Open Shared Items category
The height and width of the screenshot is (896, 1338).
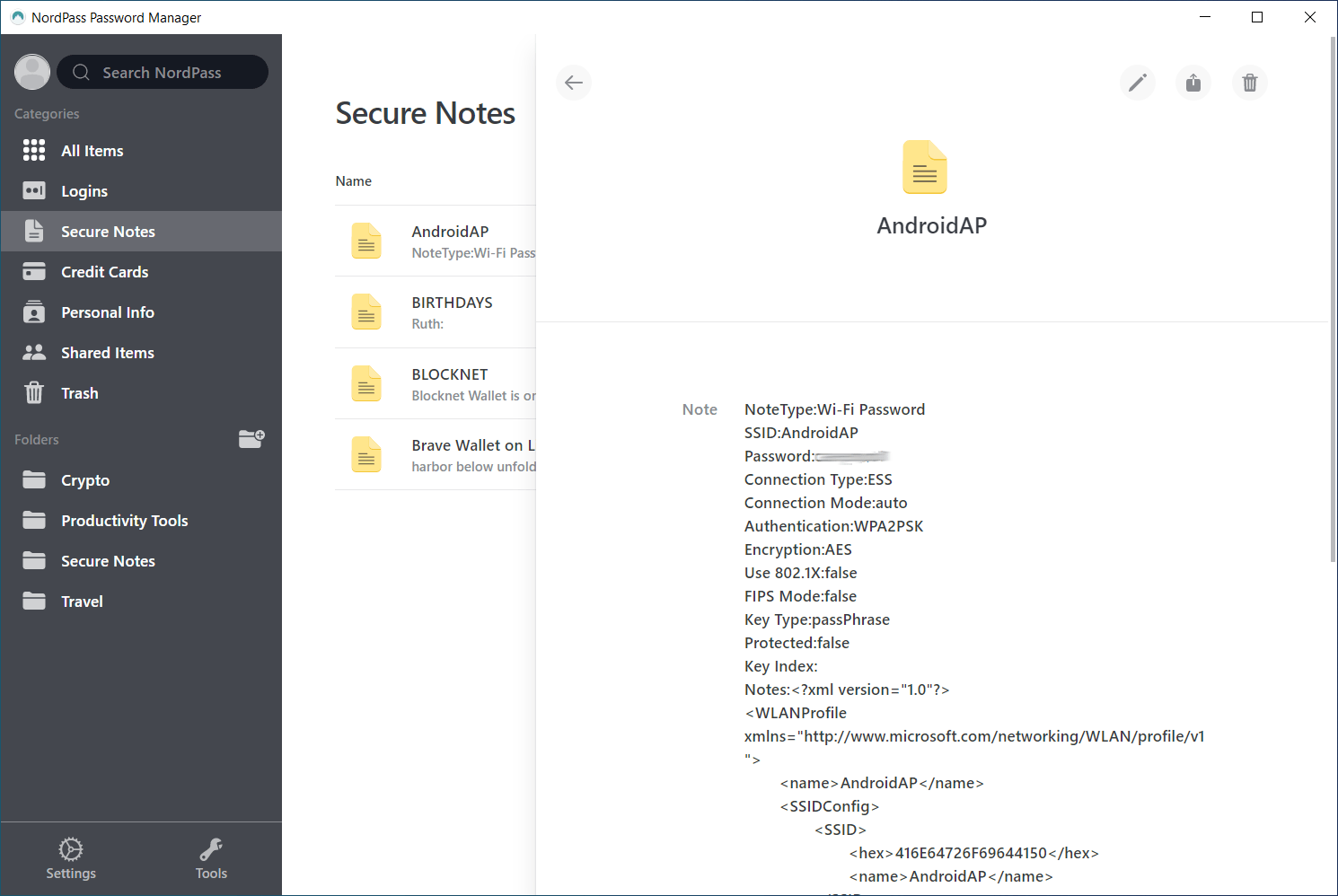coord(141,352)
